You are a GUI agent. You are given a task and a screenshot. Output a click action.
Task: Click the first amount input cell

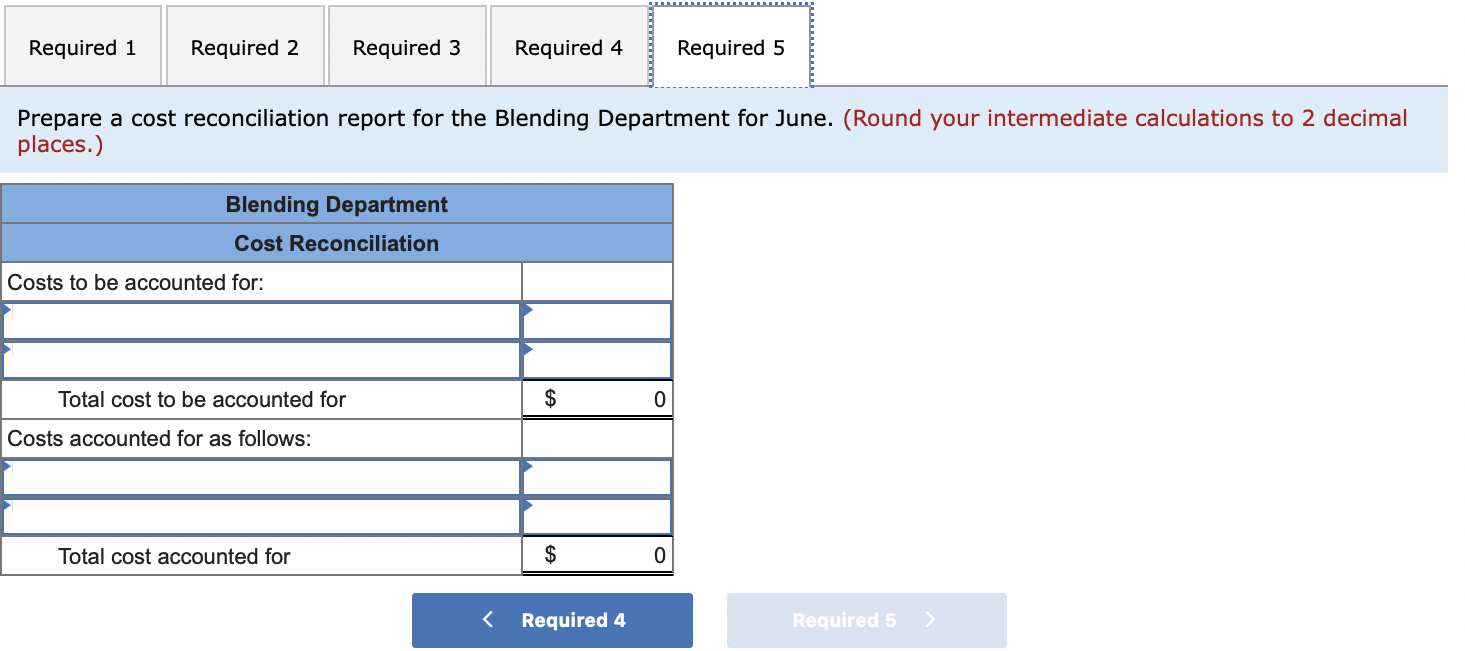(x=600, y=320)
